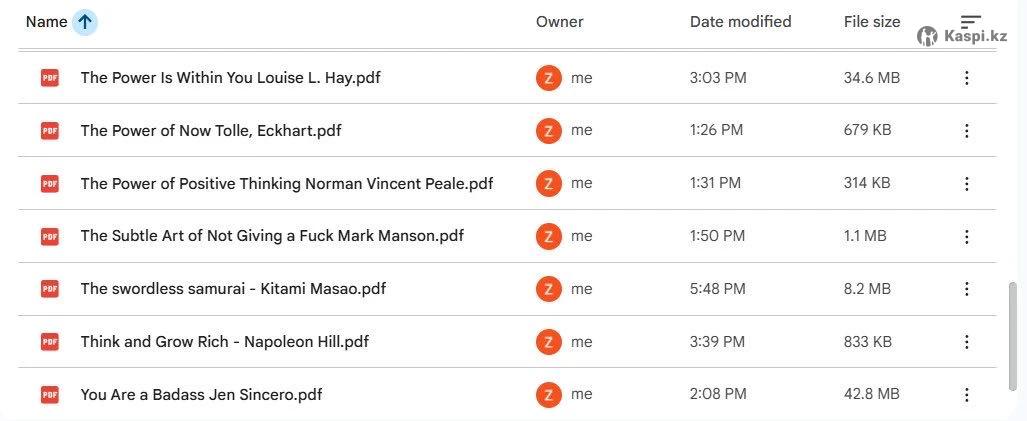
Task: Open more actions for The Power of Now
Action: tap(966, 131)
